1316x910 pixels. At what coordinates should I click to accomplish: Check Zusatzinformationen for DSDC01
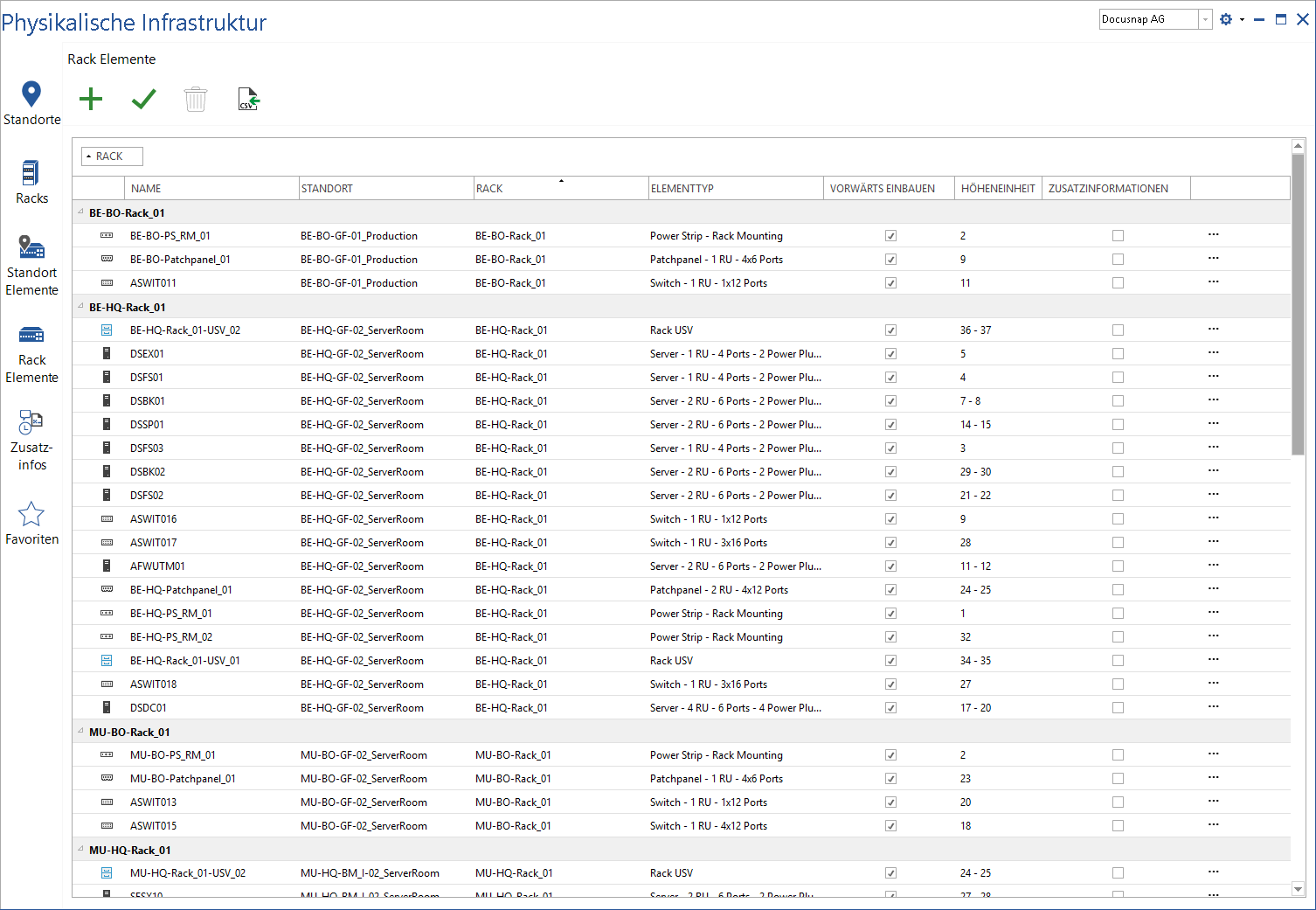[x=1118, y=707]
